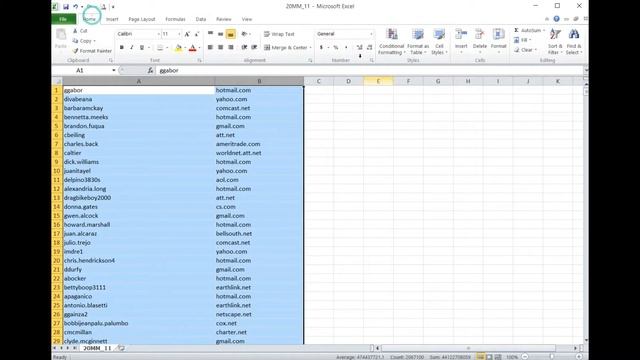The image size is (640, 360).
Task: Click the Copy button
Action: pyautogui.click(x=84, y=41)
